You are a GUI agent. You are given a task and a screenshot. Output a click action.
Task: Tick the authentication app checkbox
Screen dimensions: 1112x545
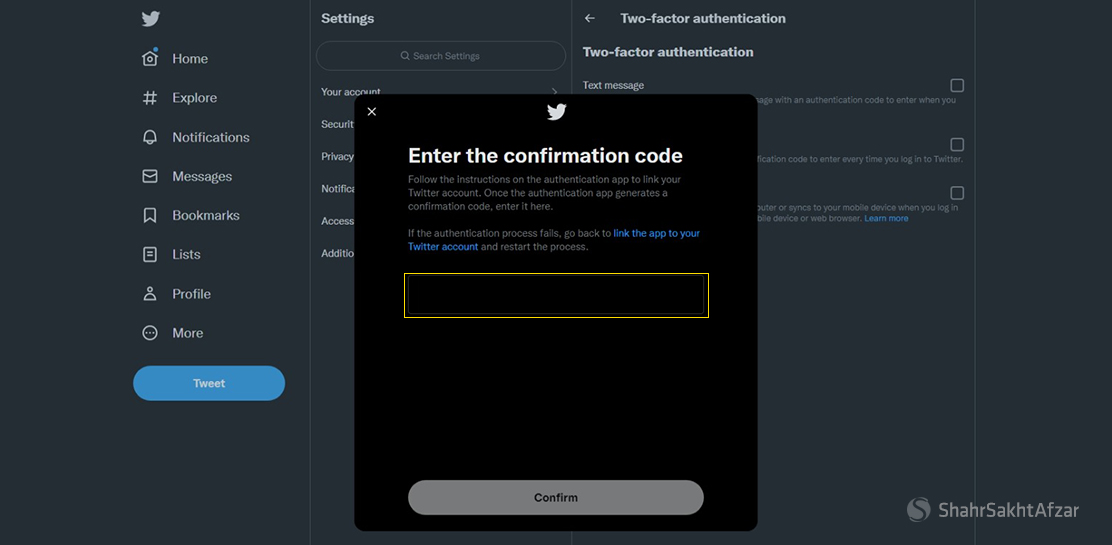pyautogui.click(x=957, y=145)
